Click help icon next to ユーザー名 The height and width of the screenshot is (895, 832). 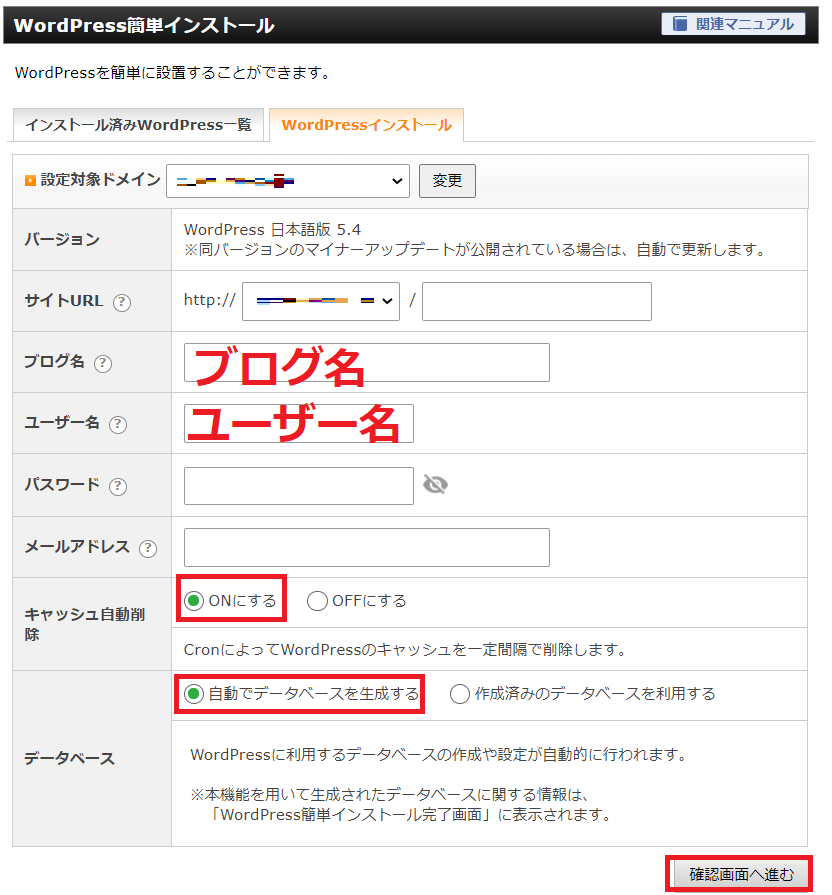point(118,424)
